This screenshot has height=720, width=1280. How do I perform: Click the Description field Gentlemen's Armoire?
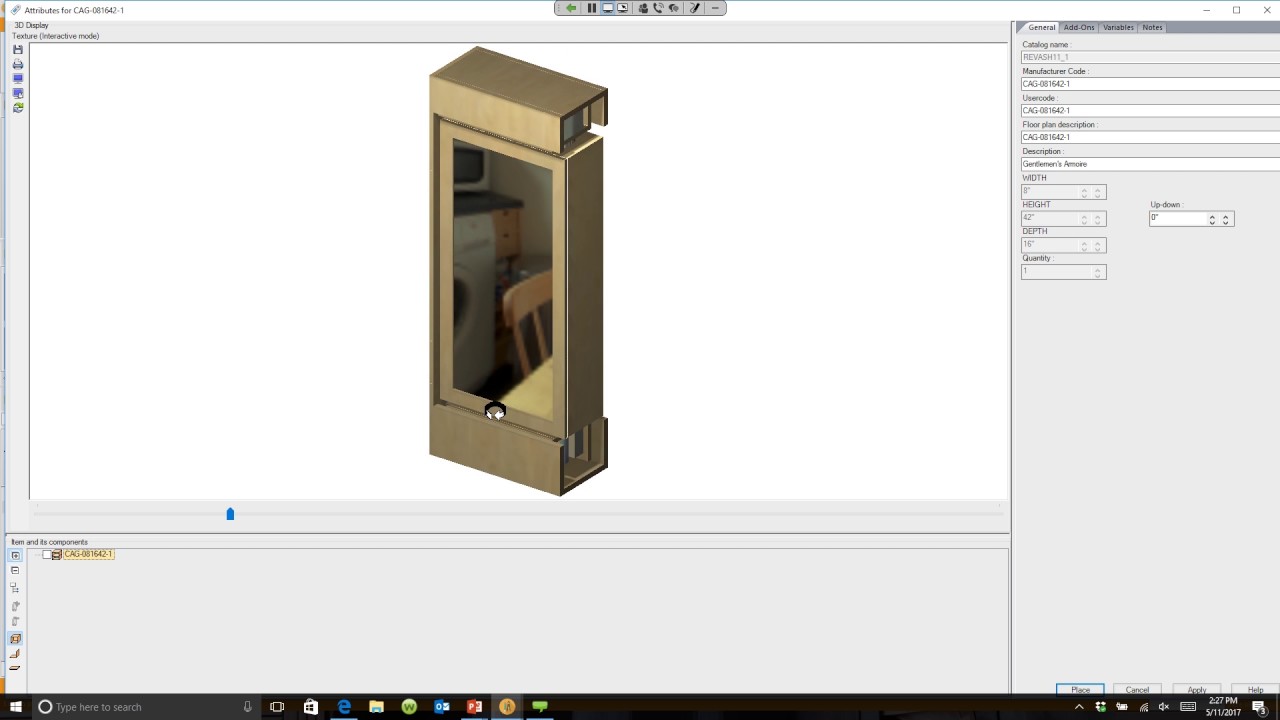point(1150,164)
